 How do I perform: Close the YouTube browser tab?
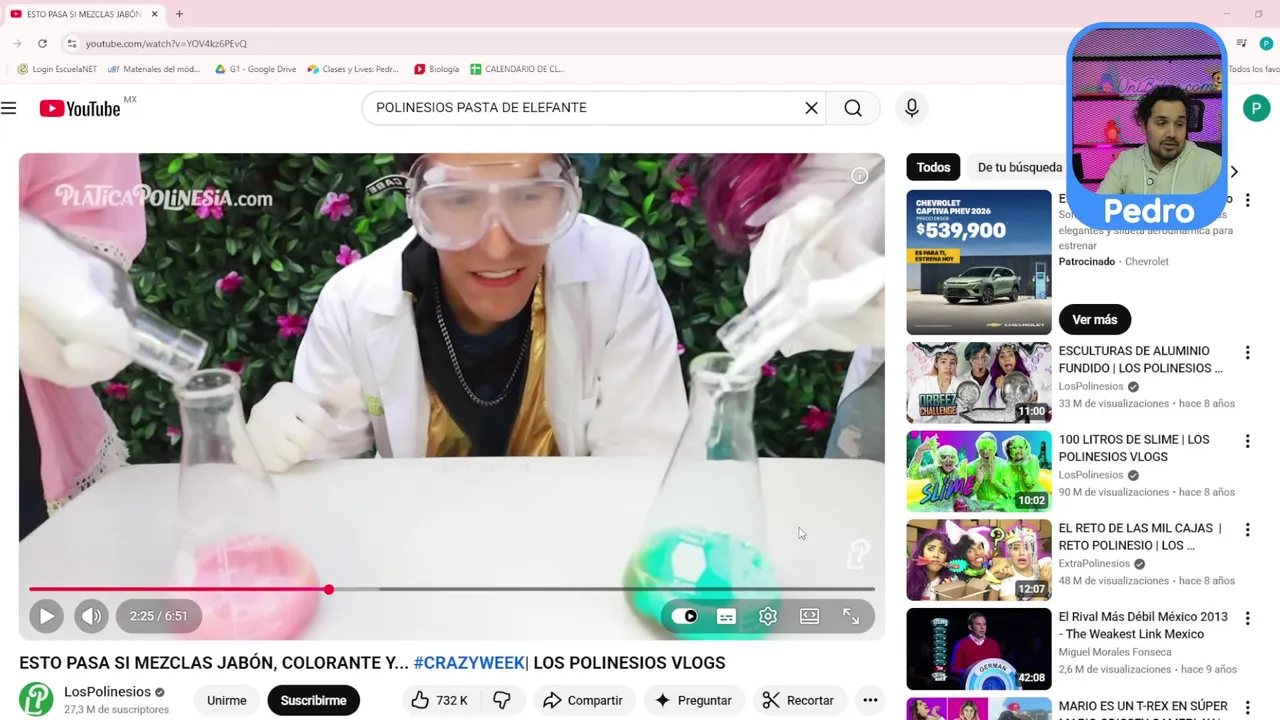(x=154, y=14)
